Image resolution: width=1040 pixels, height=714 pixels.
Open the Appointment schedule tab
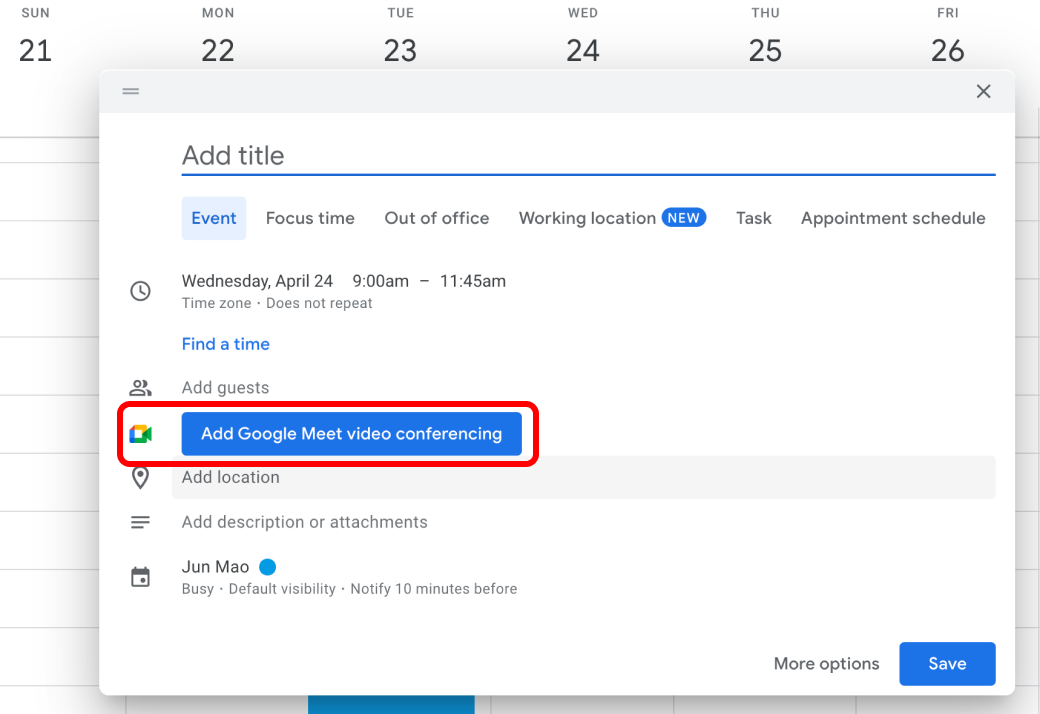pos(893,218)
